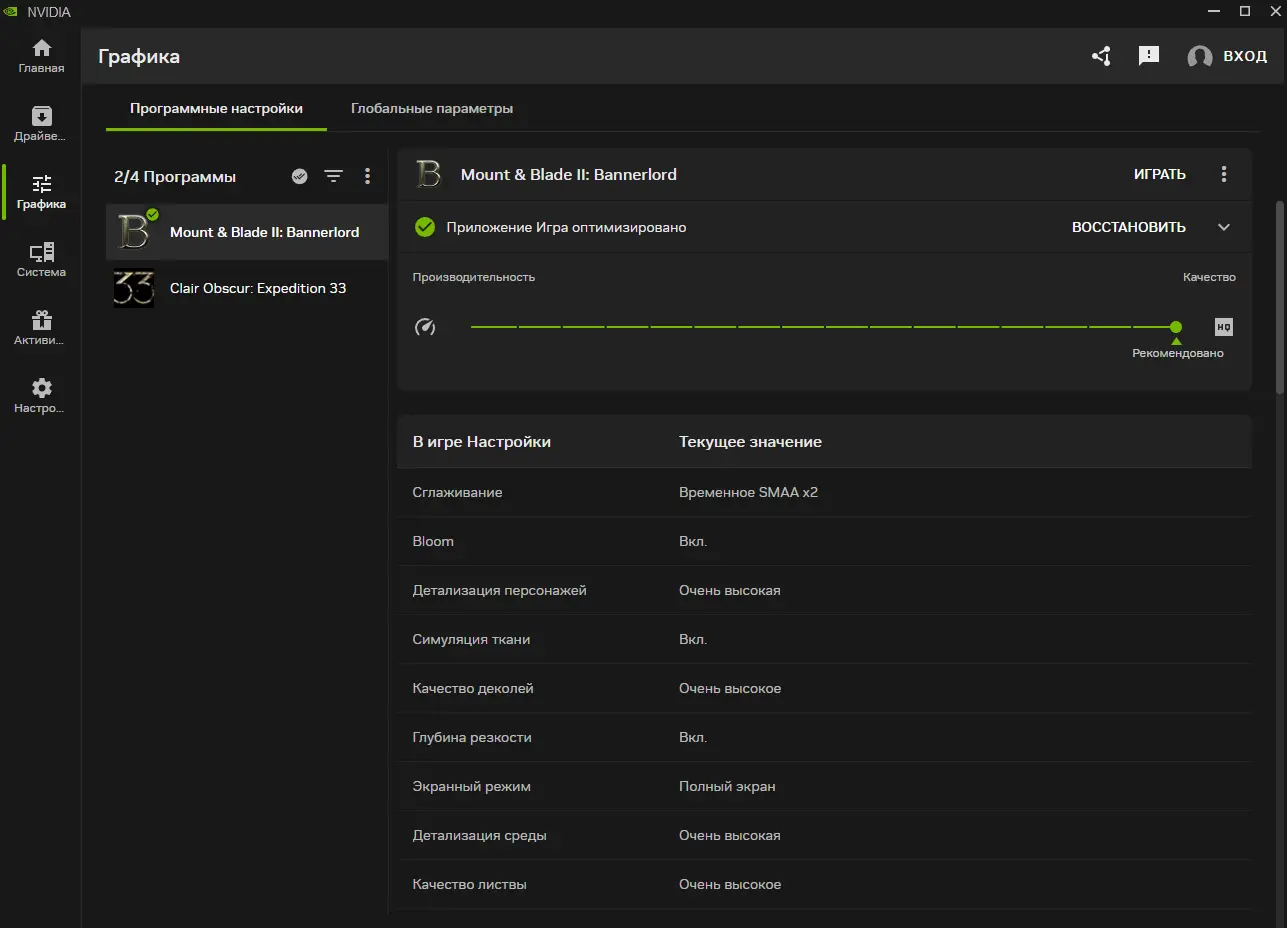Click the Графика page title
Screen dimensions: 1287x928
pos(139,56)
